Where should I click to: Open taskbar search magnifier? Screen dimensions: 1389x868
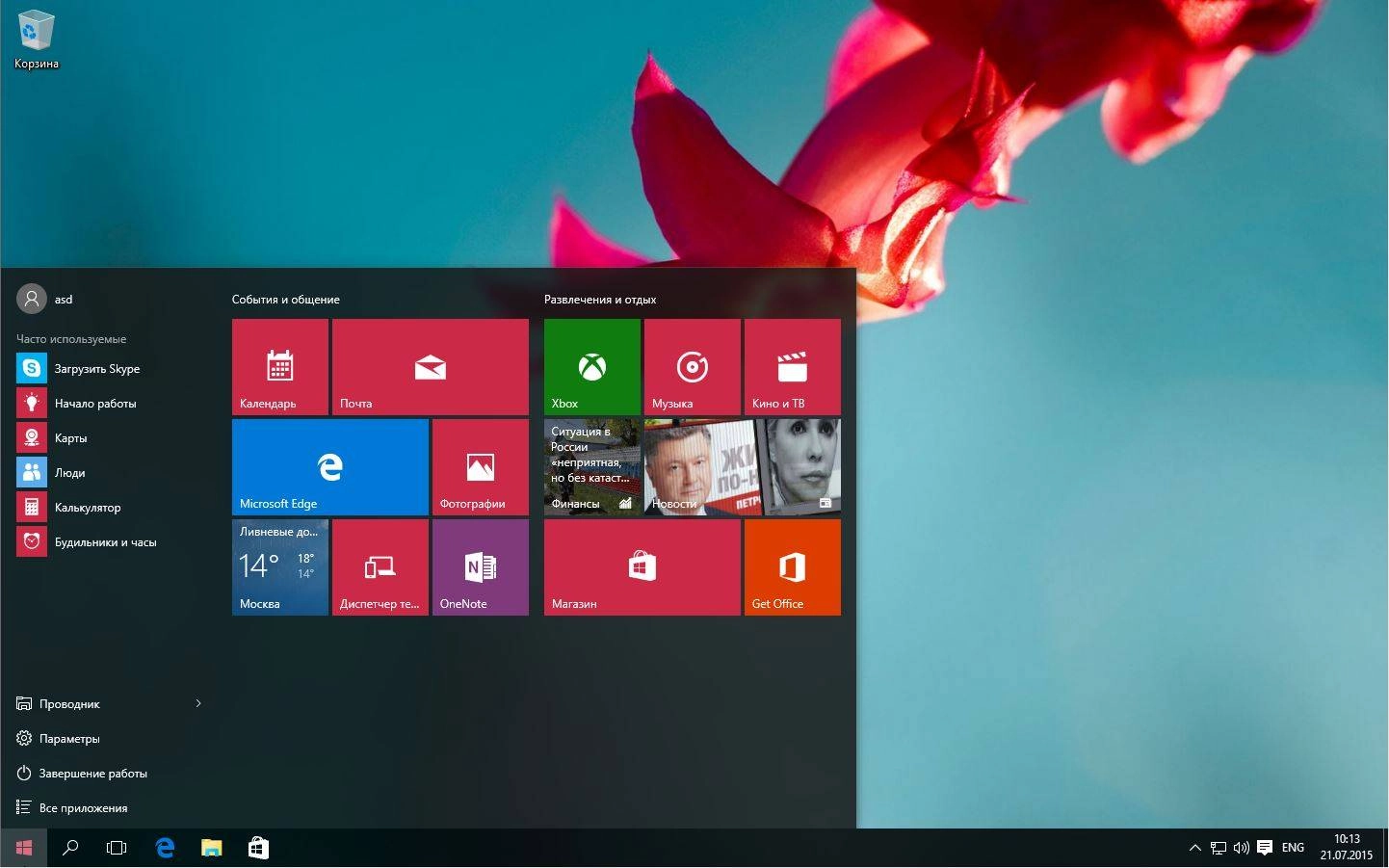70,848
